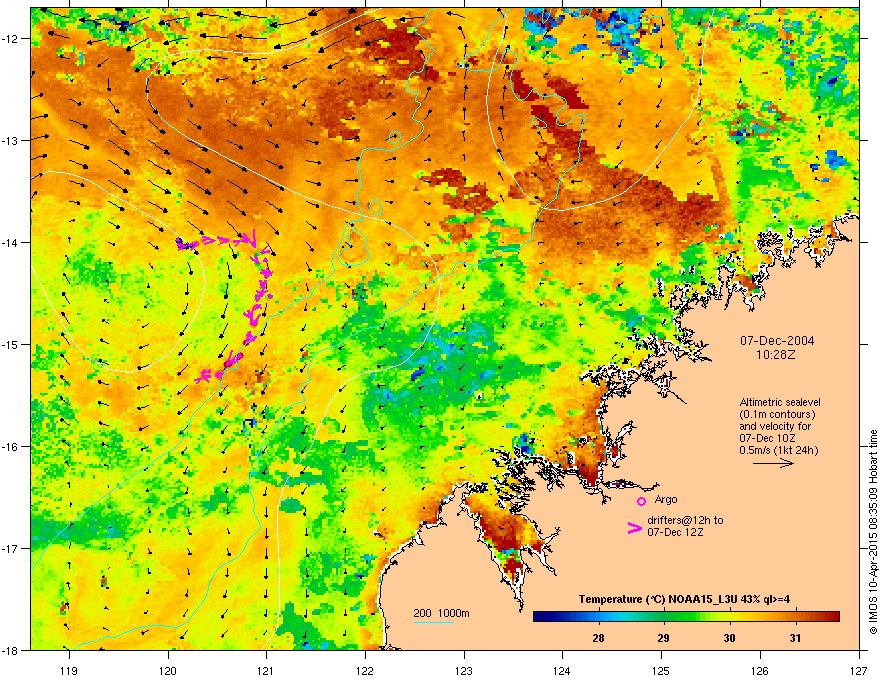Click the "Altimetric sealevel" text

tap(780, 402)
